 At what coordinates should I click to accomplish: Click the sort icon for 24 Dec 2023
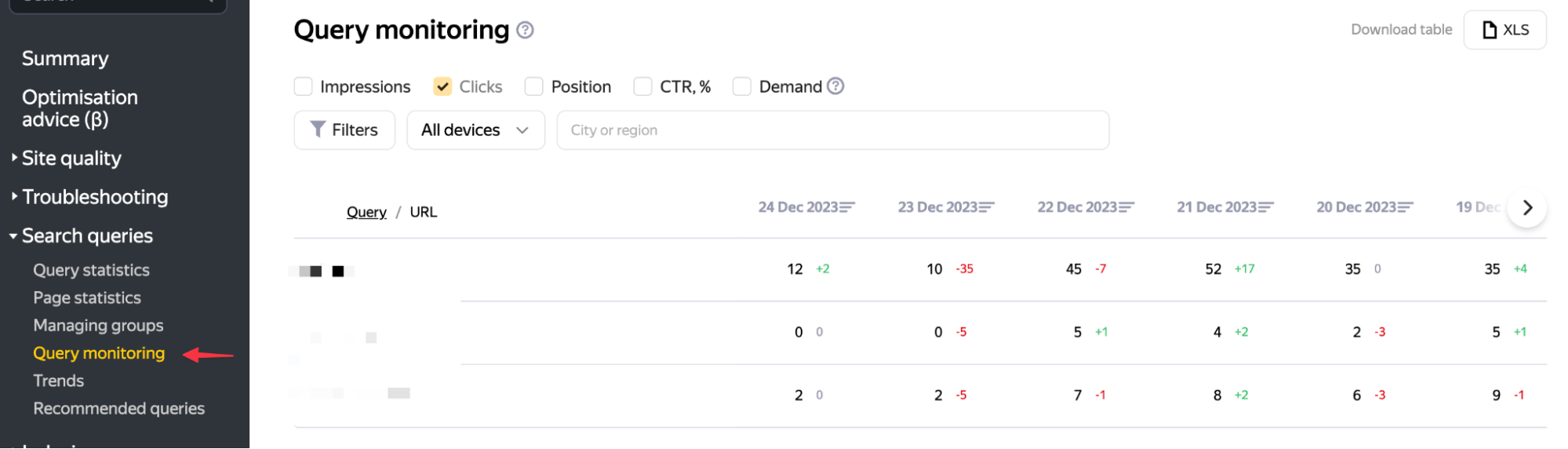[847, 207]
